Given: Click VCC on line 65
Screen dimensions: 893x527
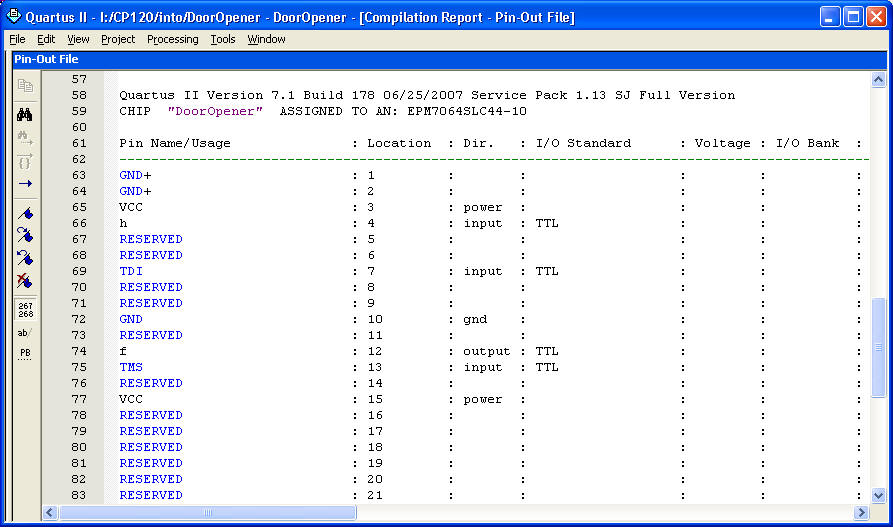Looking at the screenshot, I should (131, 207).
